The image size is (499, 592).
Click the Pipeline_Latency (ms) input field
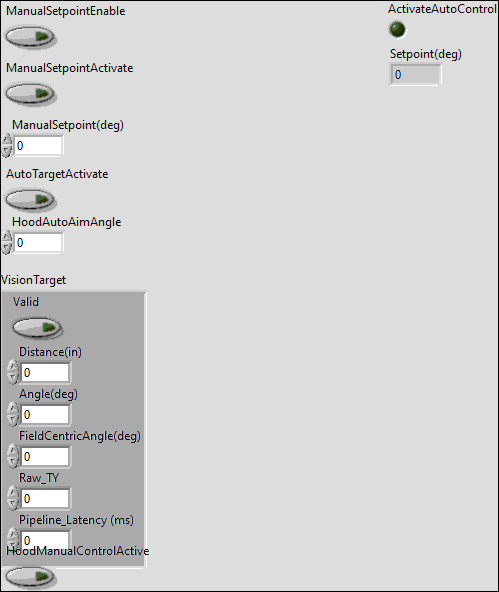pyautogui.click(x=45, y=539)
